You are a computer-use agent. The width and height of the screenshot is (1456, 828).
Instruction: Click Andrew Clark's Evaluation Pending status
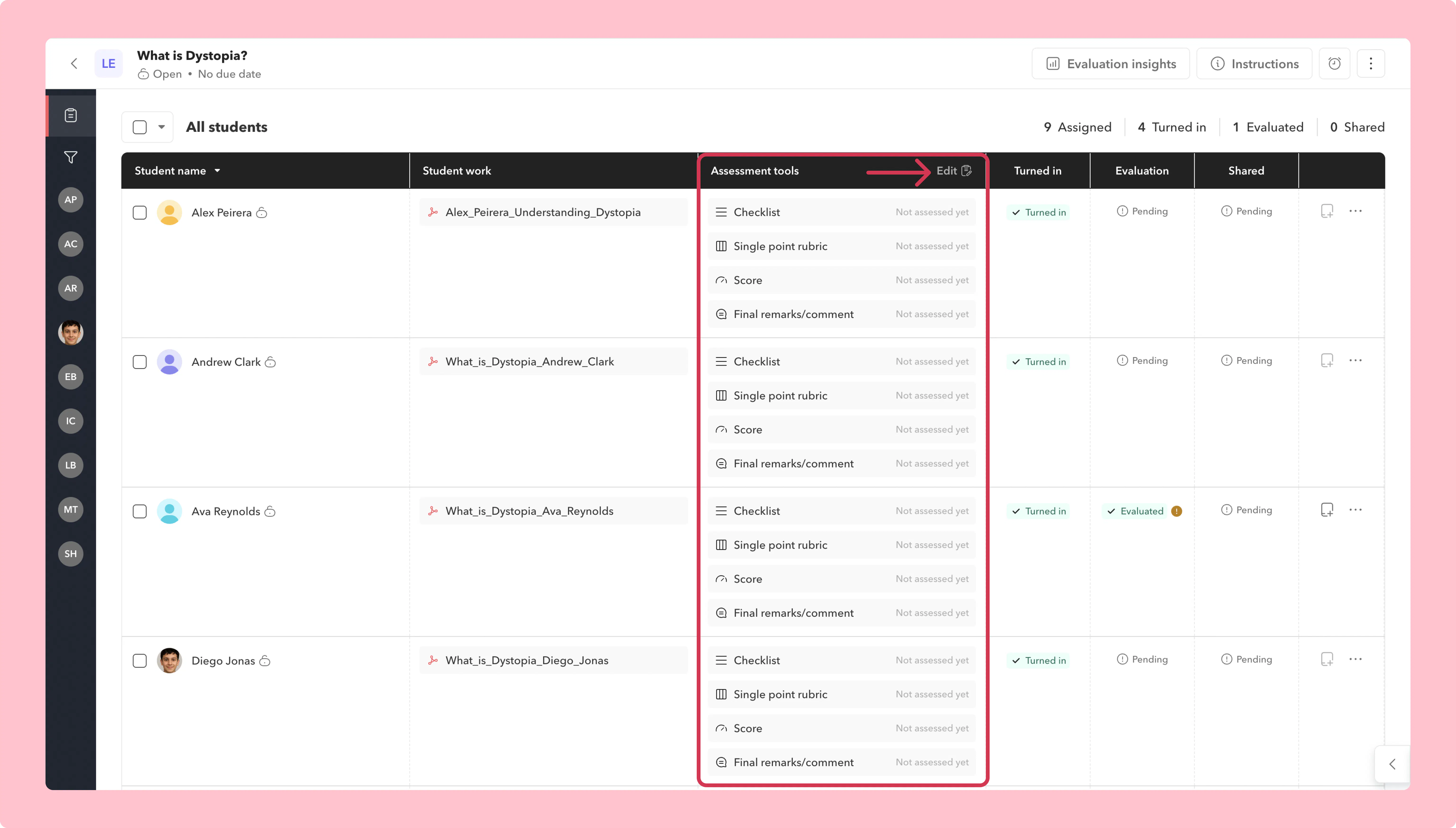1142,361
